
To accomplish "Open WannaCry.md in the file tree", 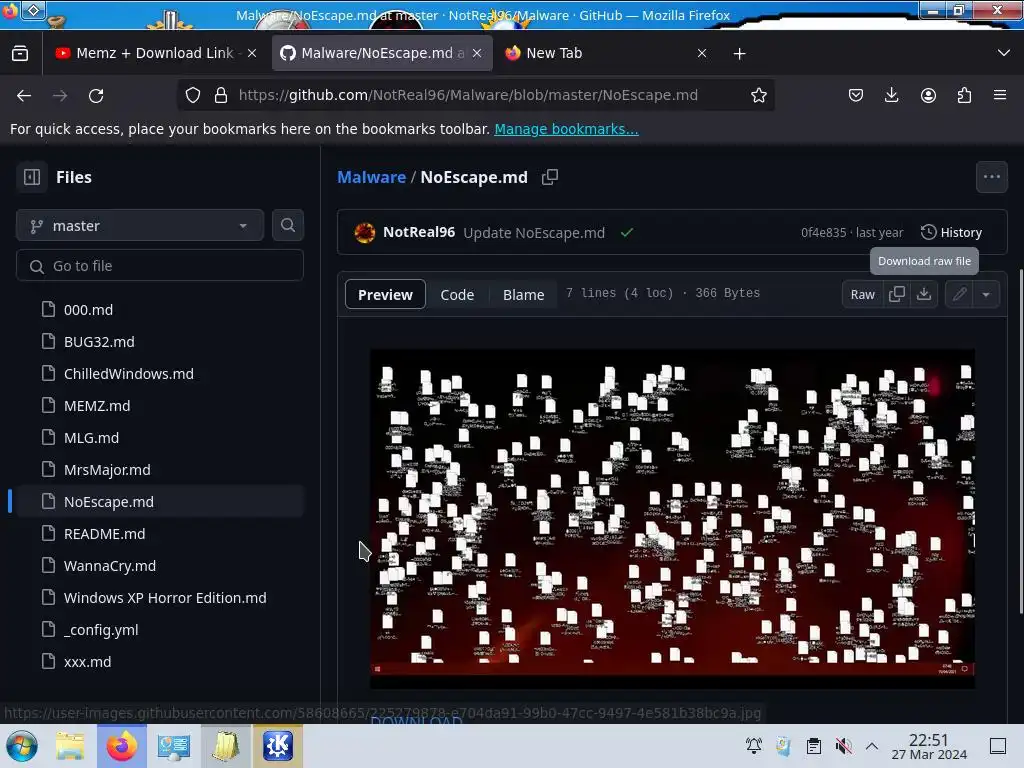I will click(x=160, y=566).
